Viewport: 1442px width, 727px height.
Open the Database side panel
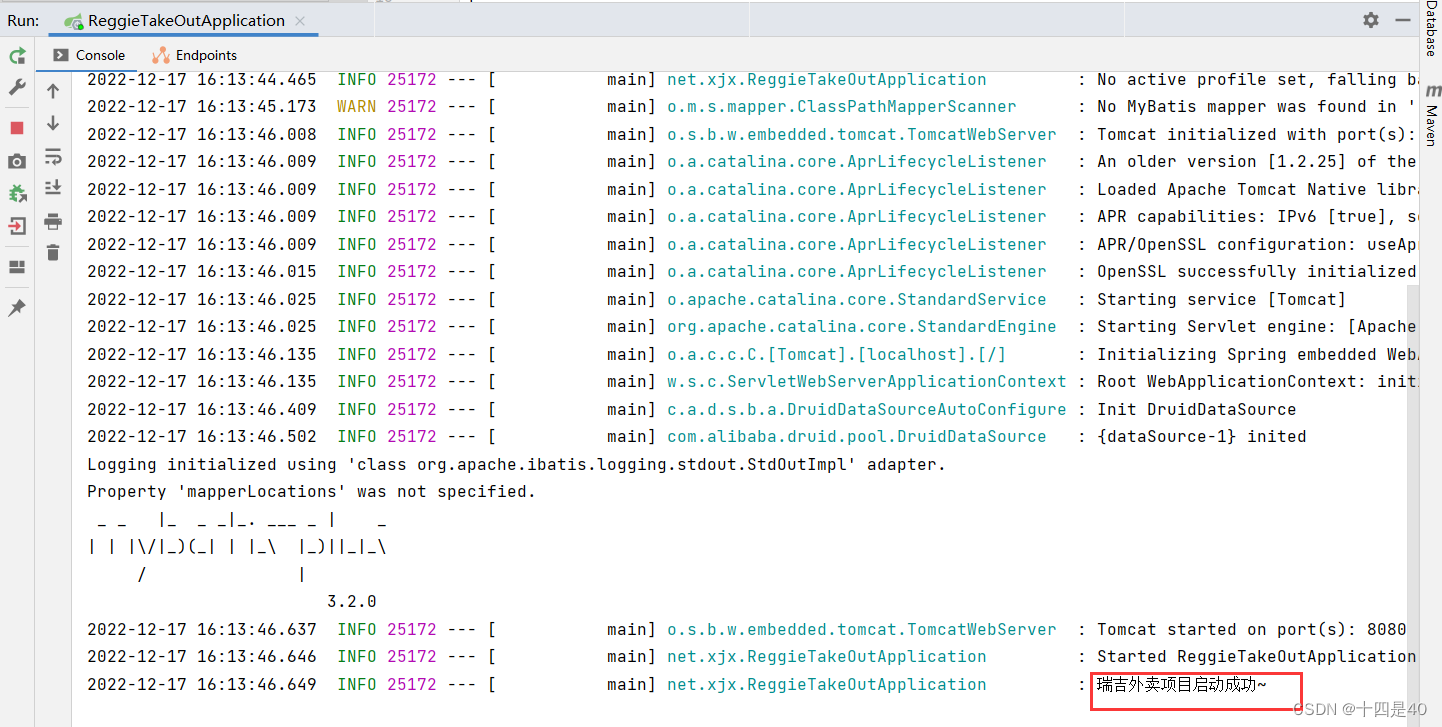(x=1431, y=29)
